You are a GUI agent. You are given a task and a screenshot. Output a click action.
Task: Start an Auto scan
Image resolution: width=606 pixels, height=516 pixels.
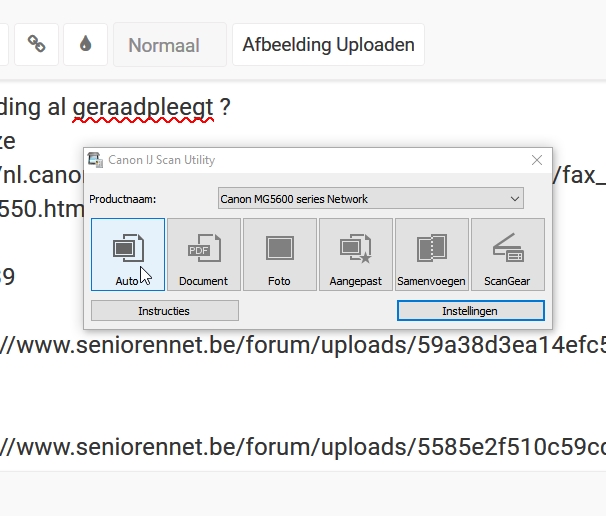pyautogui.click(x=128, y=255)
